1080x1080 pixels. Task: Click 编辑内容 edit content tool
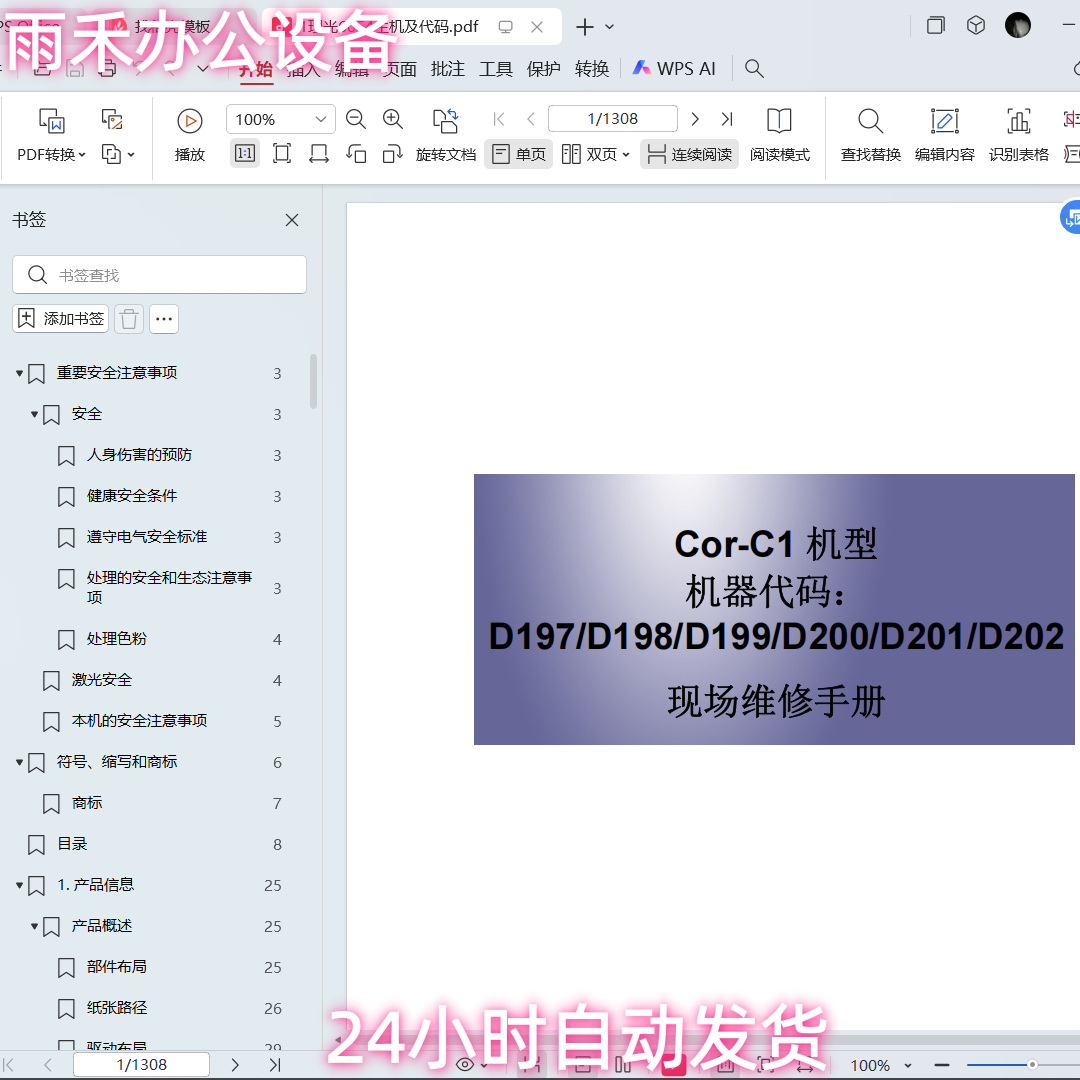[x=944, y=136]
